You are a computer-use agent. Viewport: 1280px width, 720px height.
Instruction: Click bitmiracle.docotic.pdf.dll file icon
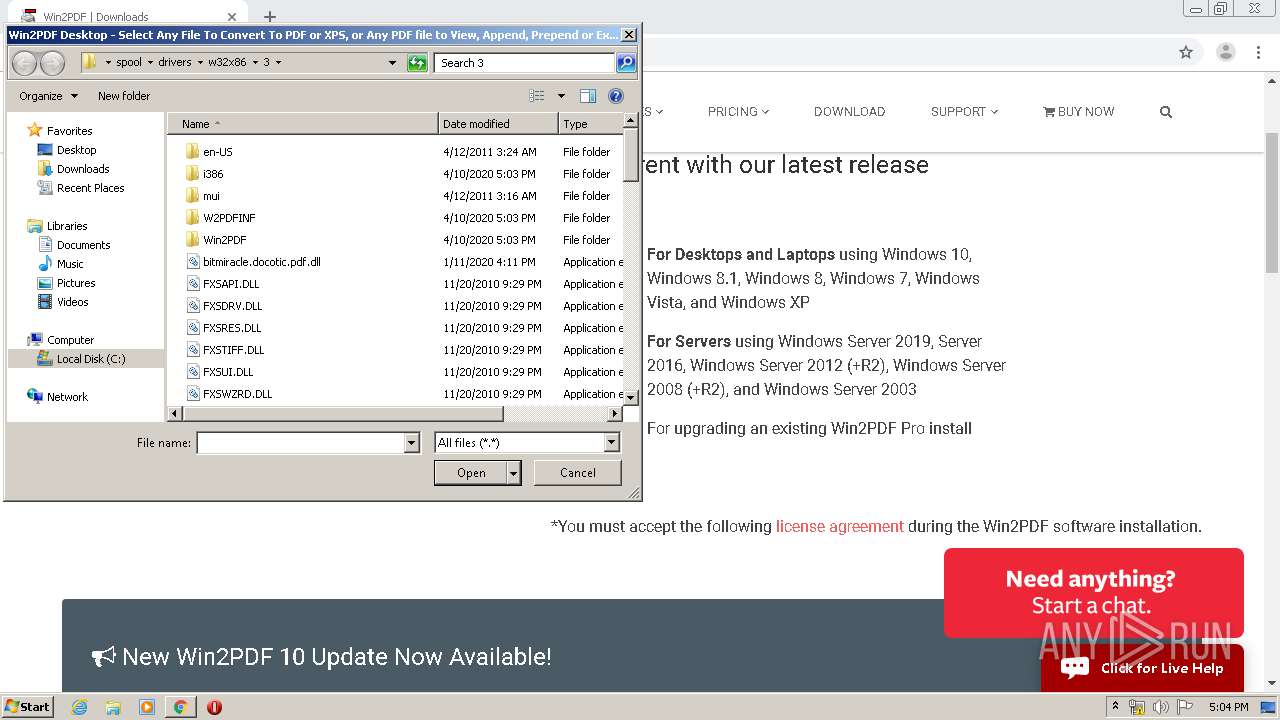click(x=194, y=262)
